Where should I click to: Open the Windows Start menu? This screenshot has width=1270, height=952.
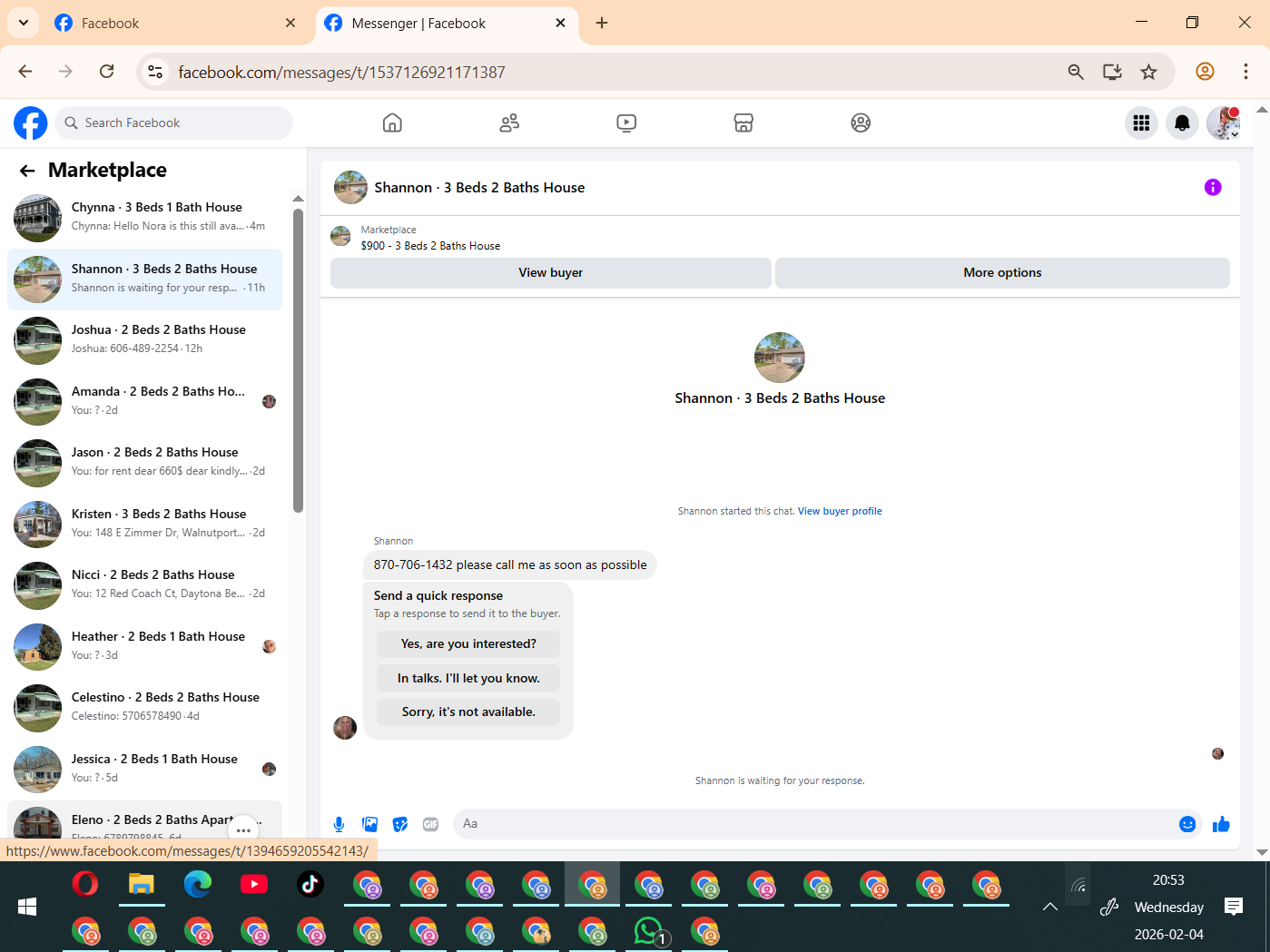pyautogui.click(x=27, y=907)
